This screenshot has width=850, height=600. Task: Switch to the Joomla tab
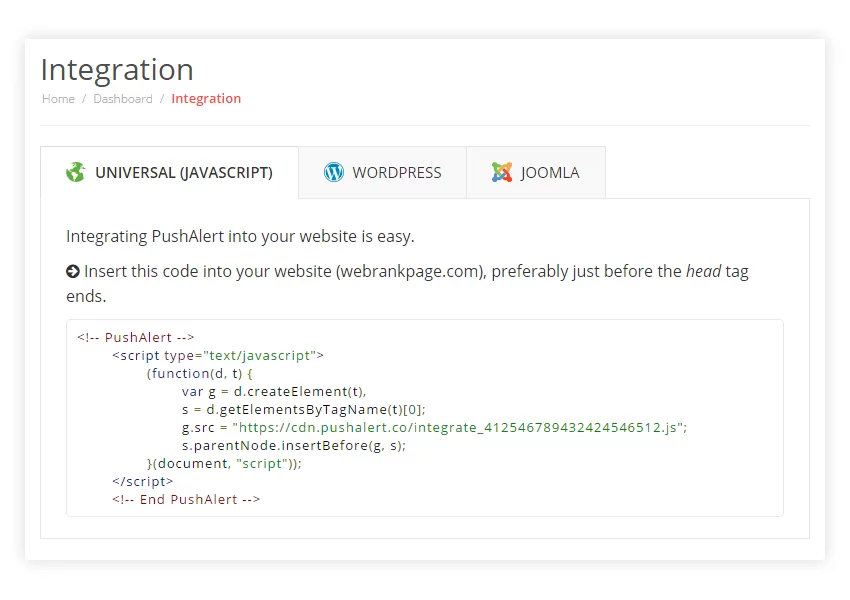[x=536, y=172]
